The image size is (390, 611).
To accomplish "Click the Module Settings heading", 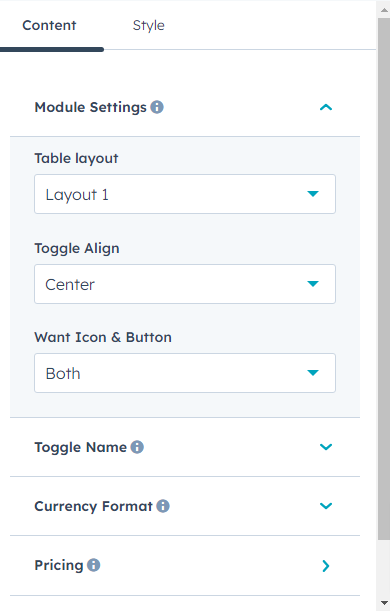I will point(90,107).
